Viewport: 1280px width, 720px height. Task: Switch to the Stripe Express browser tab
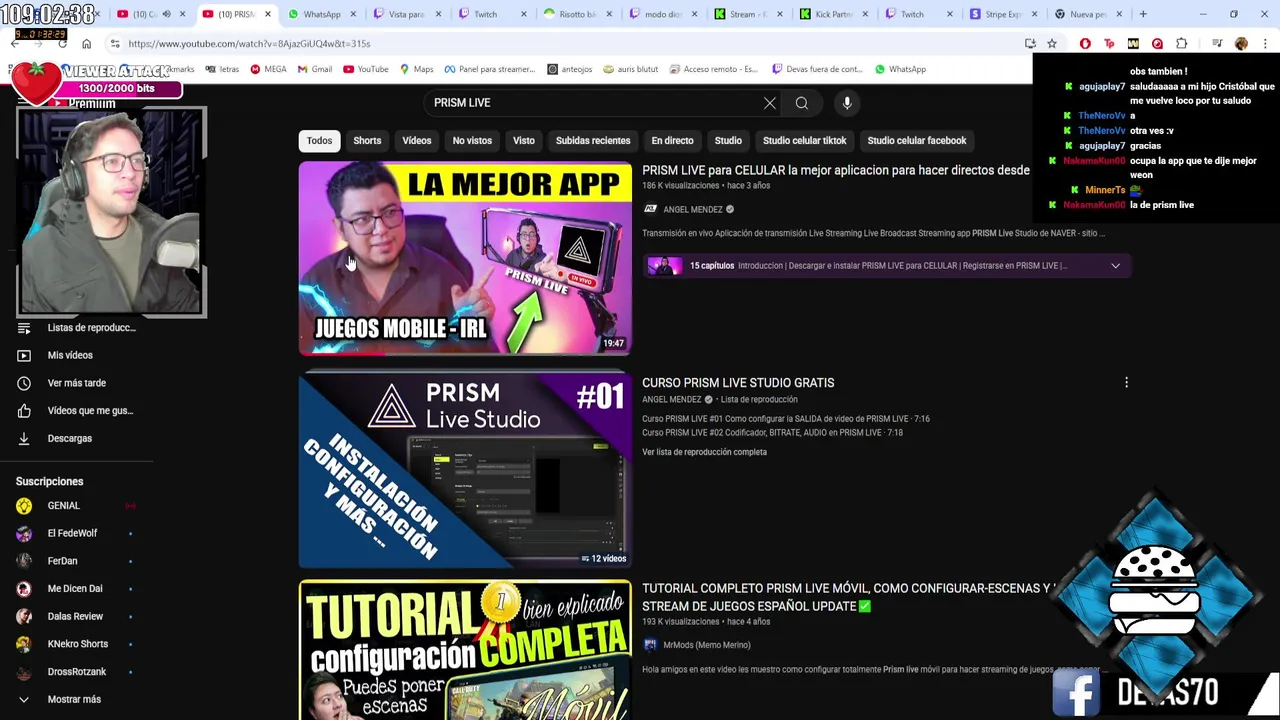[x=1002, y=14]
